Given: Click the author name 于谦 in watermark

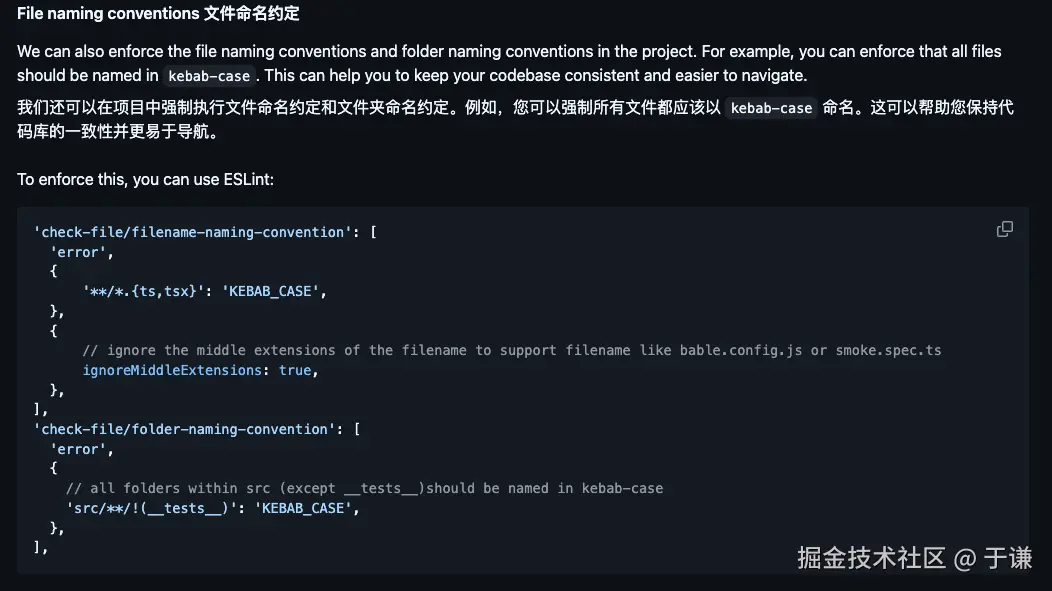Looking at the screenshot, I should [1008, 558].
